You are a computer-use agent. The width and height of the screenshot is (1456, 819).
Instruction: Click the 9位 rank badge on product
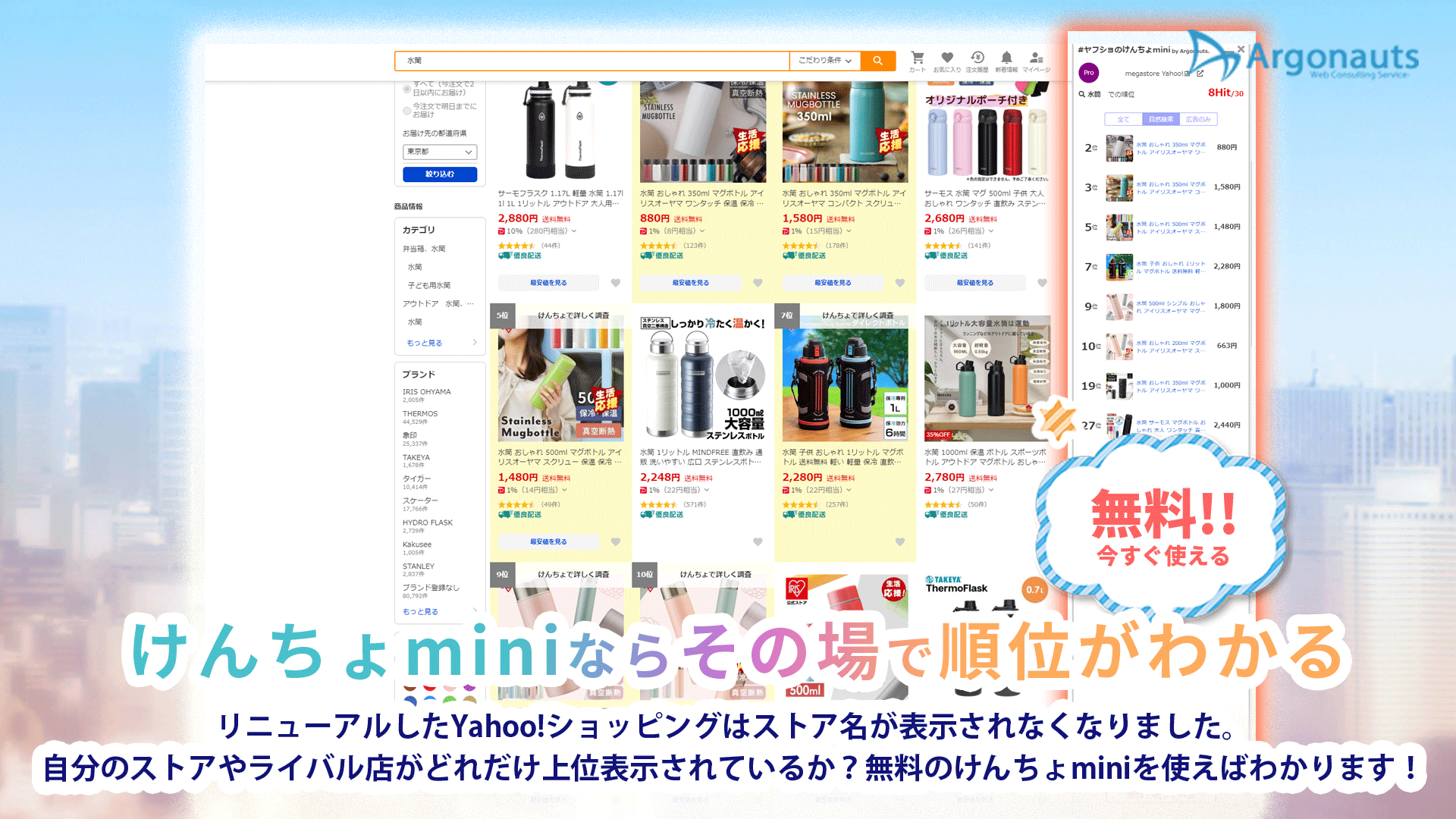[x=503, y=574]
